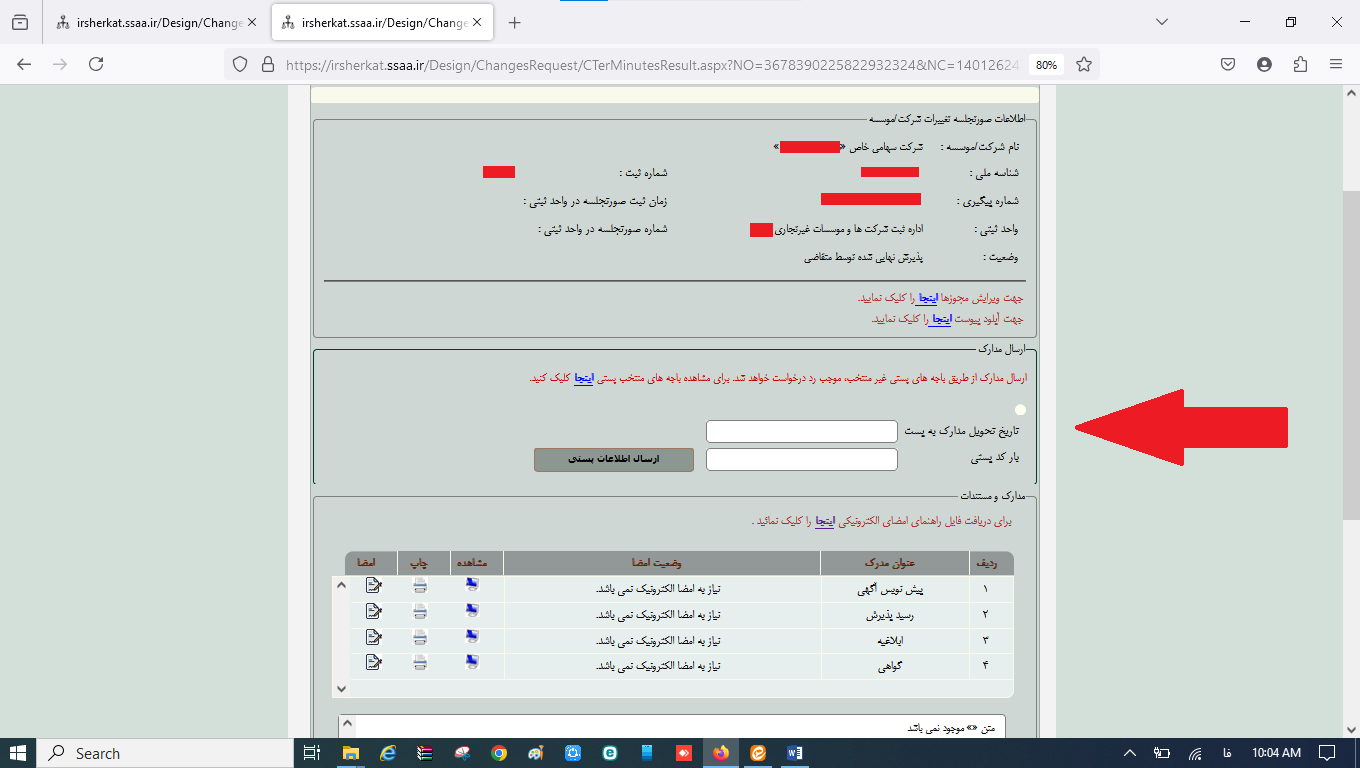Screen dimensions: 1360x768
Task: View the گواهی document
Action: click(472, 663)
